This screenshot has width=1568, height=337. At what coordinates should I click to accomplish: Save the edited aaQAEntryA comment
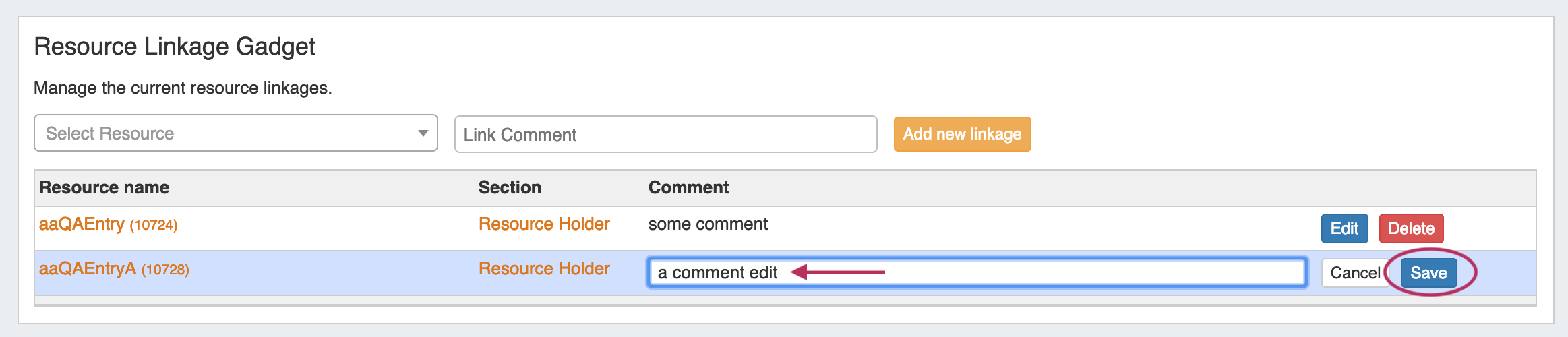point(1428,273)
